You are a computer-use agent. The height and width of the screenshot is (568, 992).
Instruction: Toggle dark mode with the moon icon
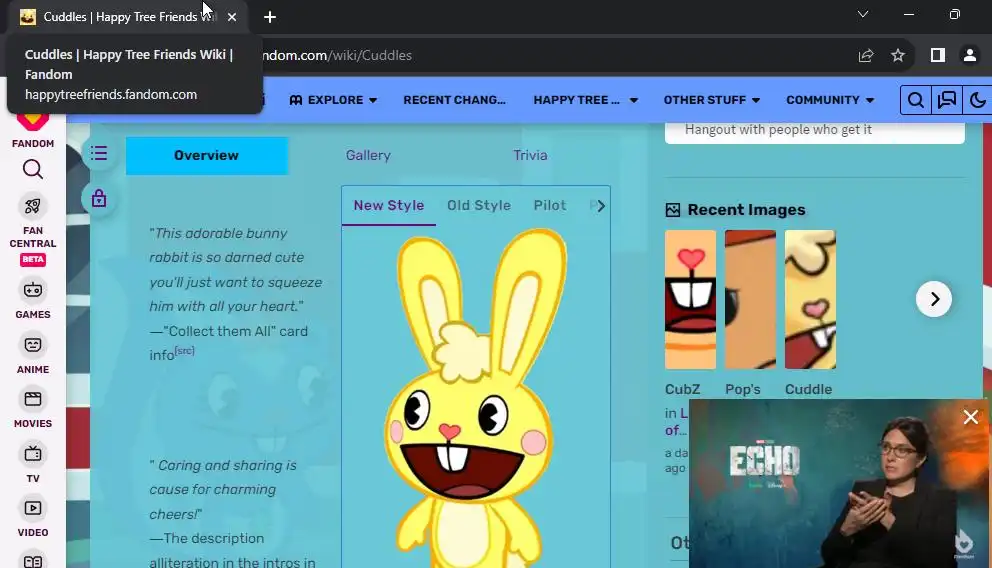pyautogui.click(x=977, y=100)
